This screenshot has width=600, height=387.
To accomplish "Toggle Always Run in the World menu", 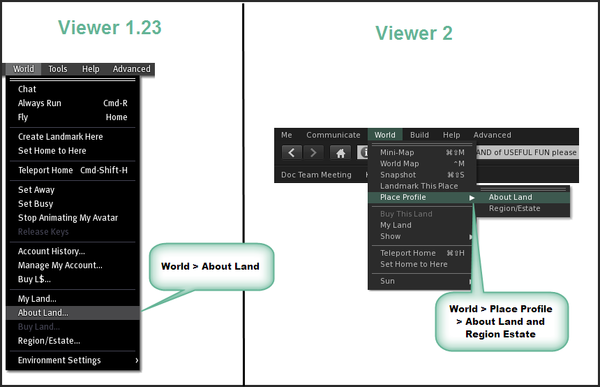I will (73, 103).
